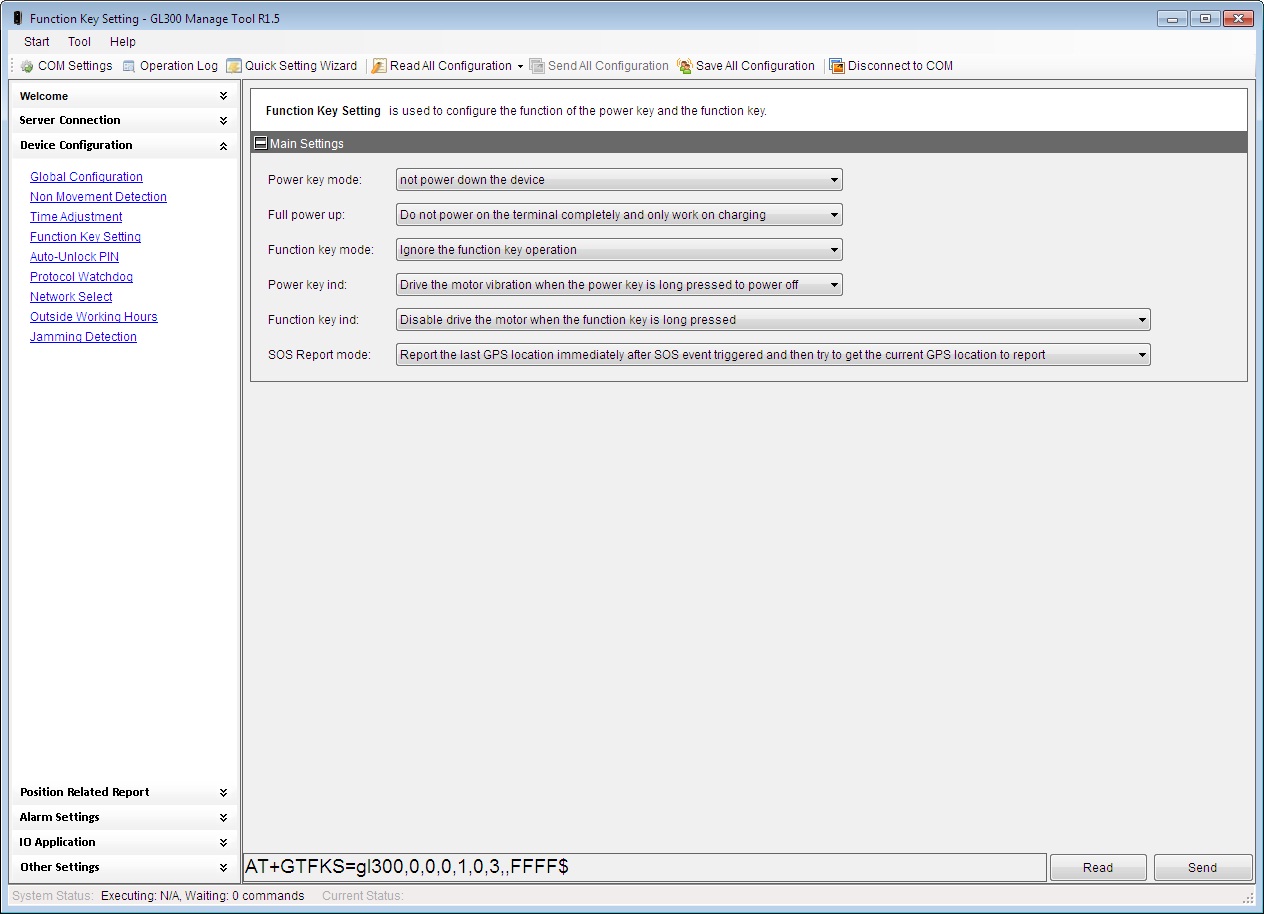Open COM Settings from the toolbar

(66, 66)
